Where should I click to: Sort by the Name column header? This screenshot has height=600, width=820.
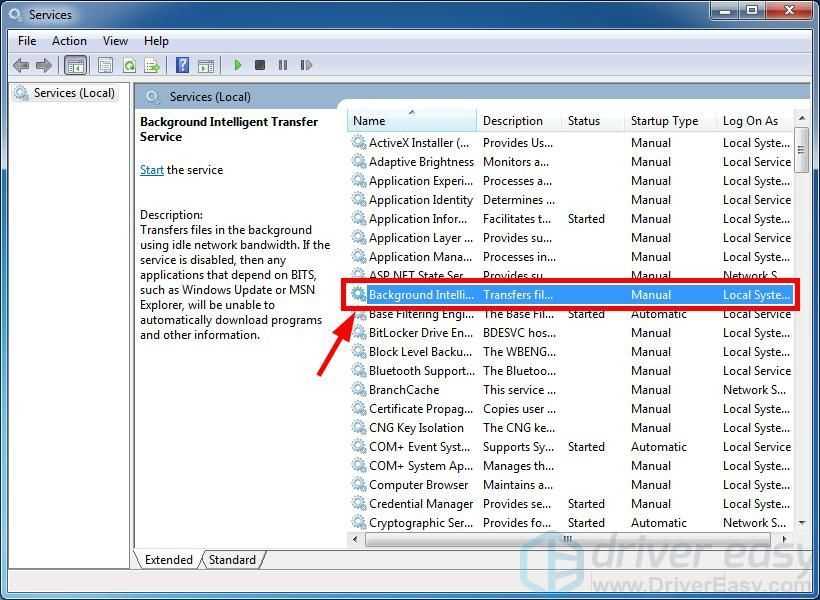[412, 121]
